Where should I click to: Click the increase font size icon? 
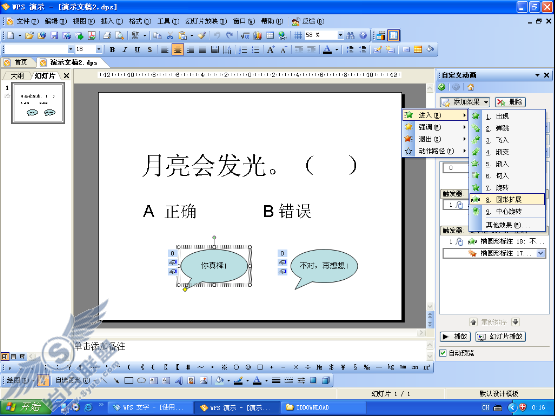pyautogui.click(x=270, y=50)
